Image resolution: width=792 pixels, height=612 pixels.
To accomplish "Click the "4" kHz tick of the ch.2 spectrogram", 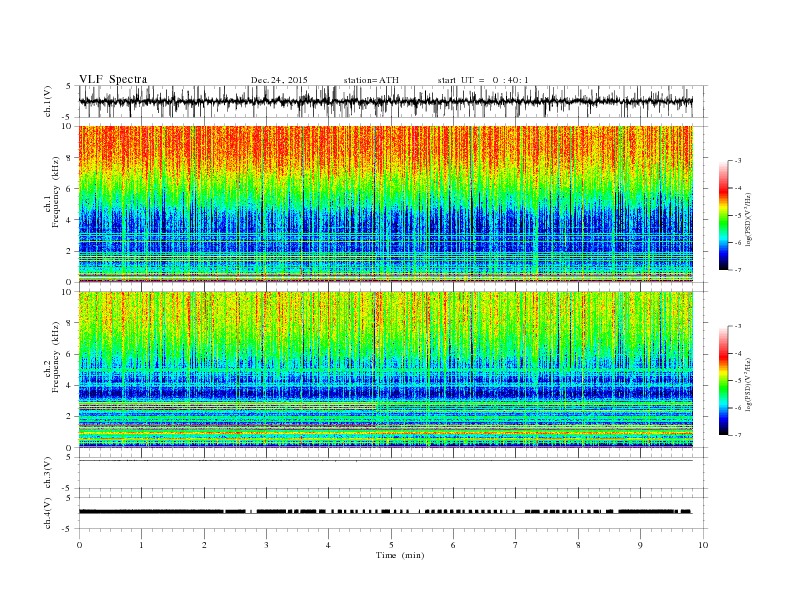I will (69, 385).
